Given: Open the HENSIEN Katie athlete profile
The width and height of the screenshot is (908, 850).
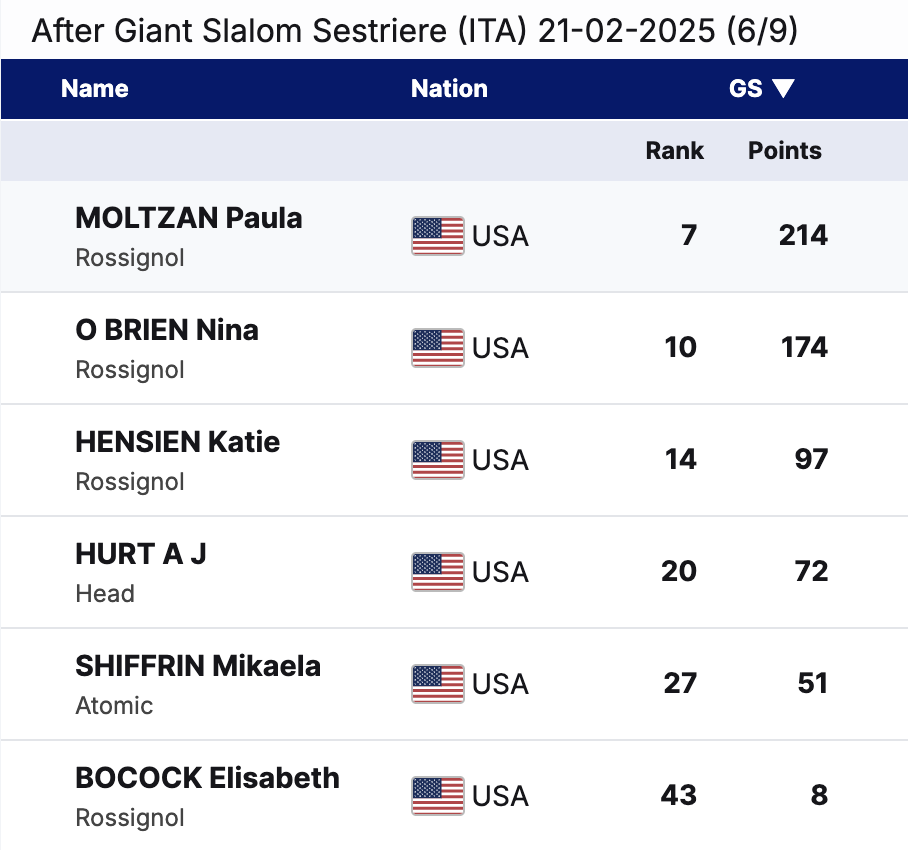Looking at the screenshot, I should click(177, 442).
